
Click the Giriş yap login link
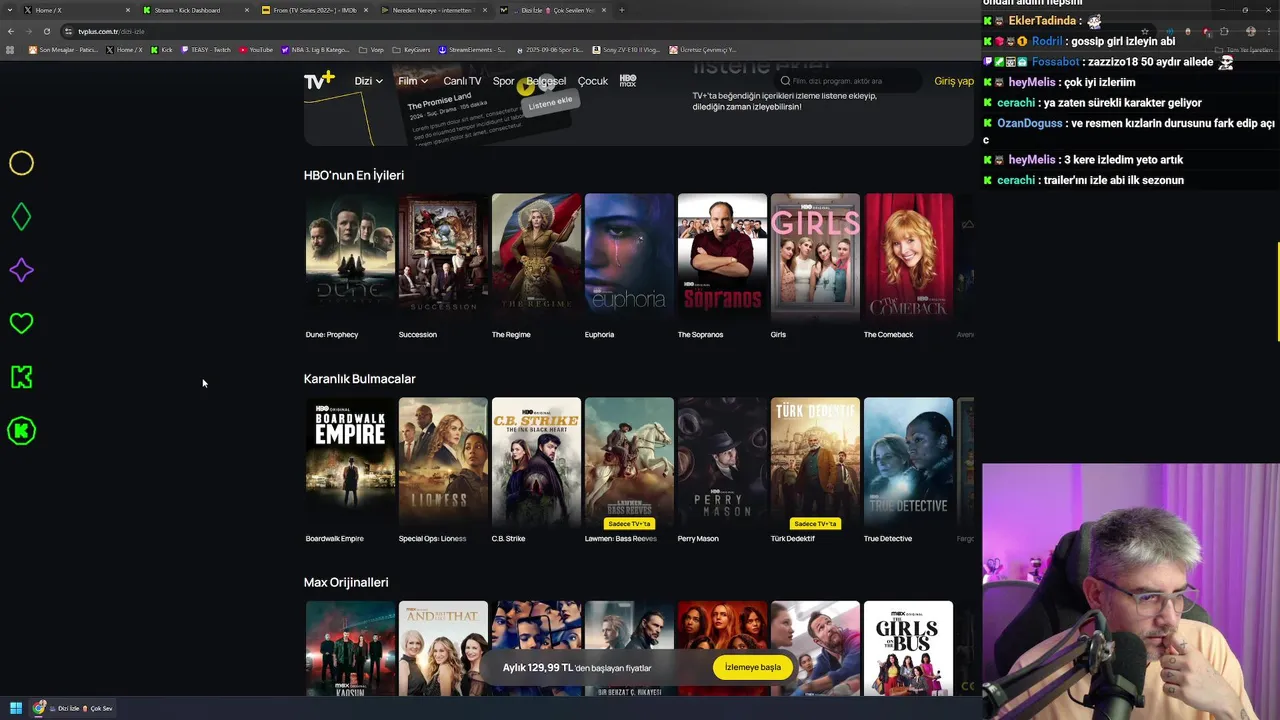tap(954, 81)
